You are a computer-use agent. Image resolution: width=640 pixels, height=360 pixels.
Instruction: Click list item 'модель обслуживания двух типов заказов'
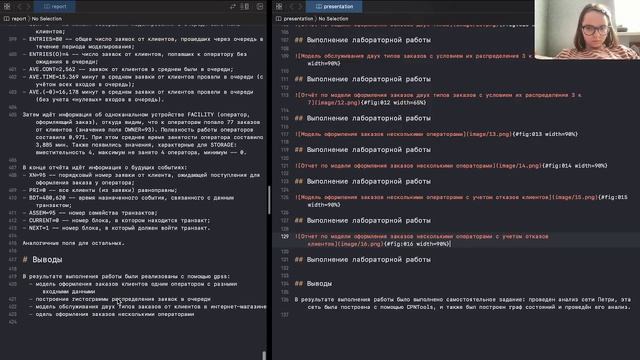147,307
